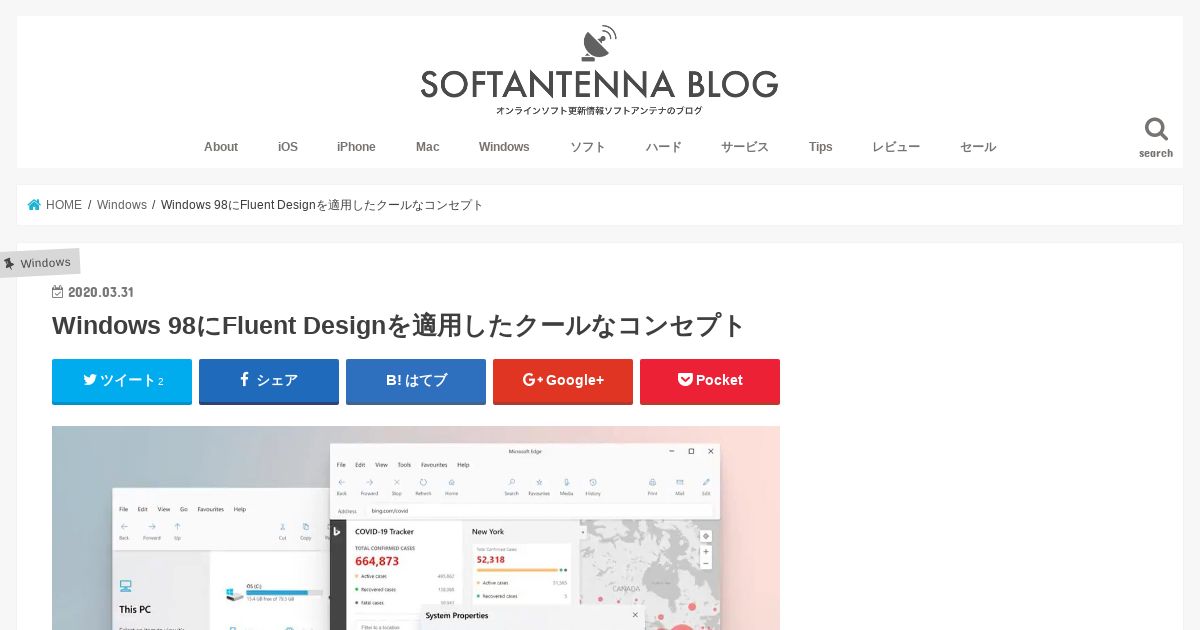
Task: Share via the Google+ button
Action: (563, 381)
